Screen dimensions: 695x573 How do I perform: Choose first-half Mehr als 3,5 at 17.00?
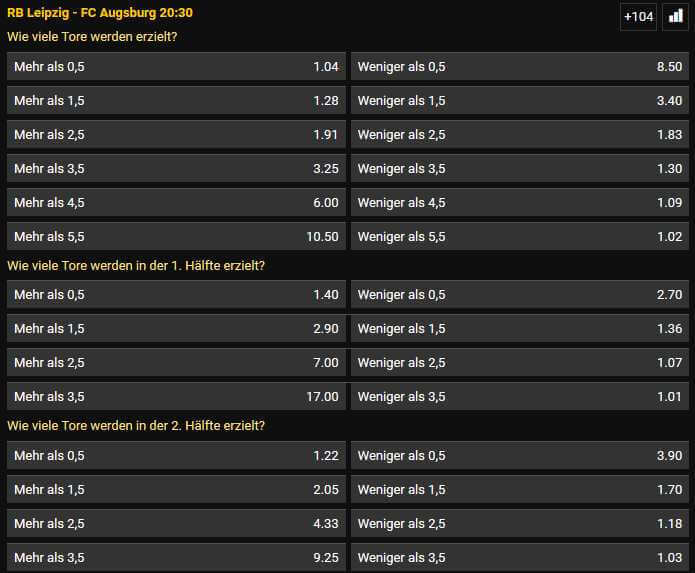[x=176, y=397]
